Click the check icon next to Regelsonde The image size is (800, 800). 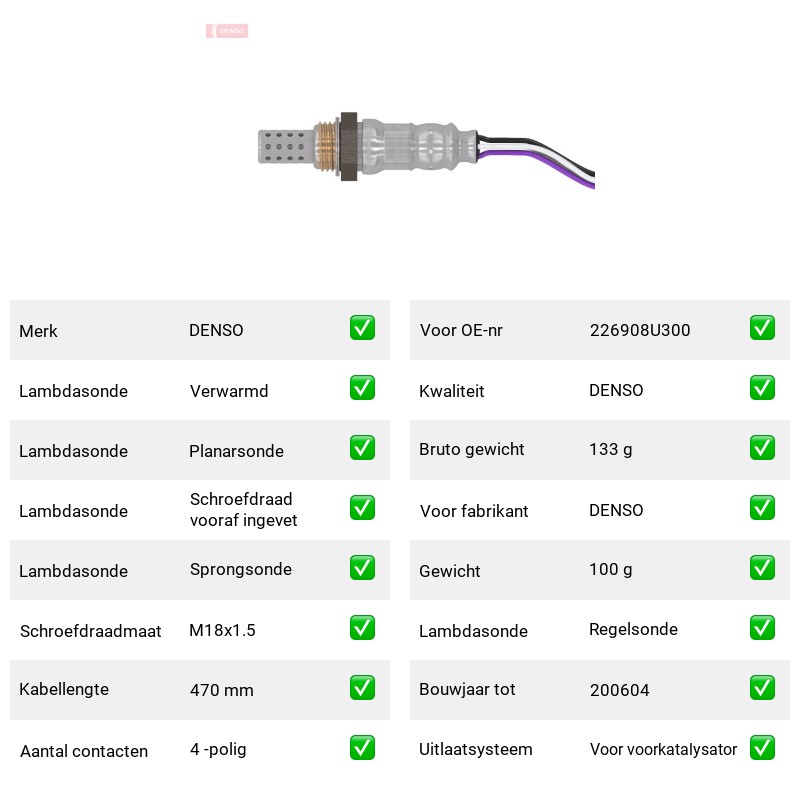[762, 628]
